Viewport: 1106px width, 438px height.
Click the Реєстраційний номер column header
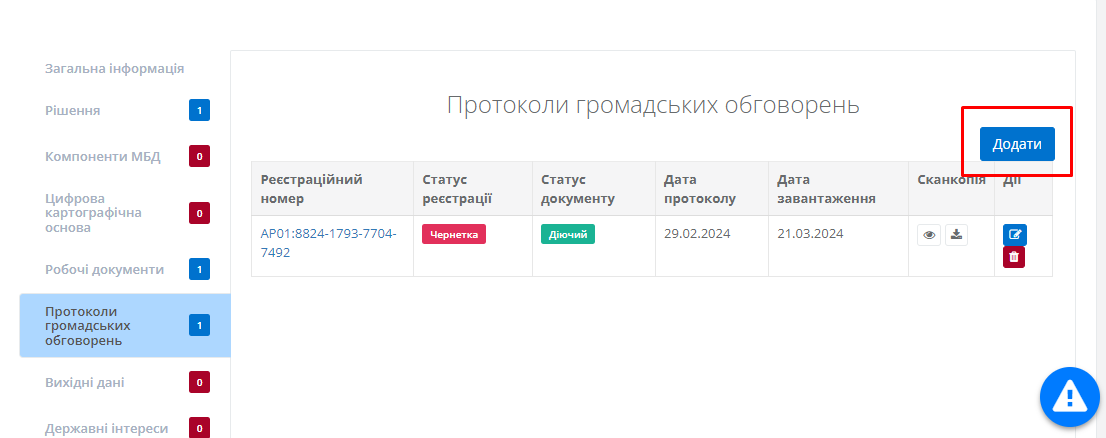click(x=311, y=189)
